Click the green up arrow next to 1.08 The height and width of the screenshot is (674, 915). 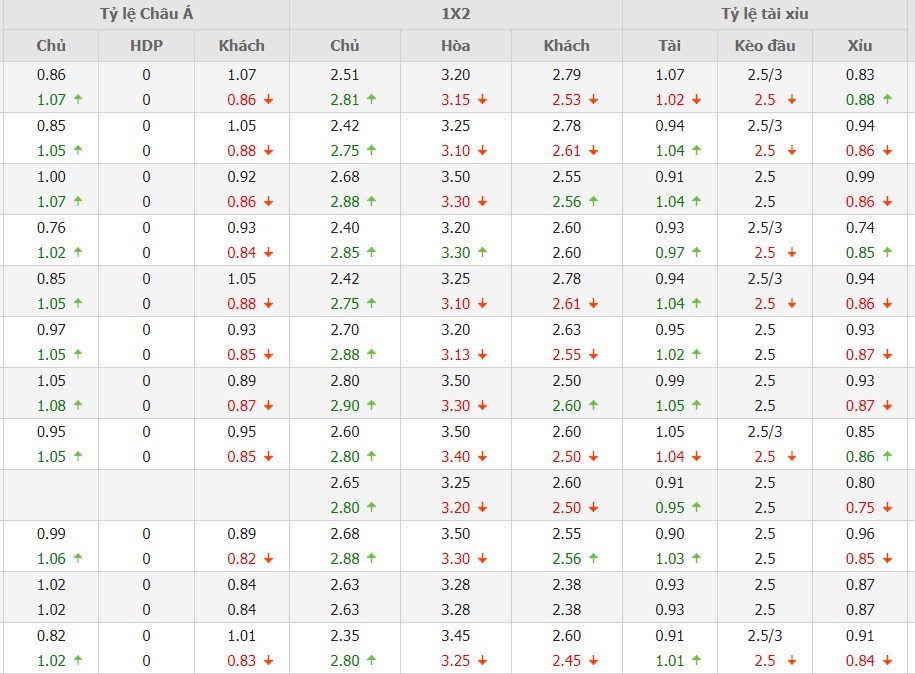tap(78, 406)
